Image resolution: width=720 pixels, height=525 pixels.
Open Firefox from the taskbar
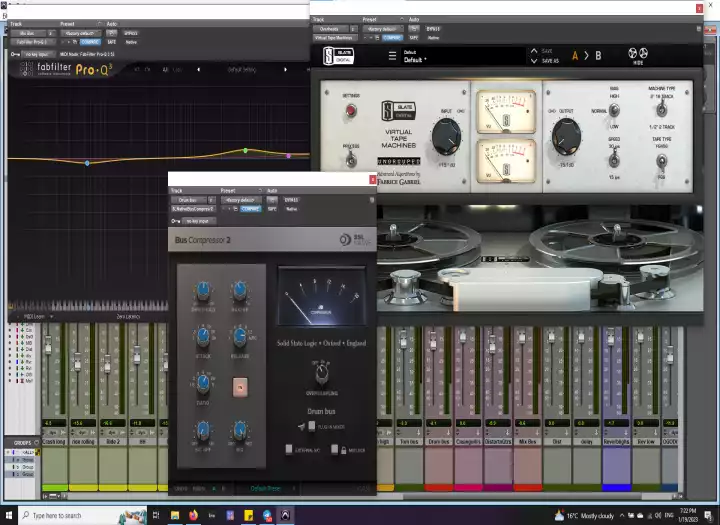(x=193, y=515)
